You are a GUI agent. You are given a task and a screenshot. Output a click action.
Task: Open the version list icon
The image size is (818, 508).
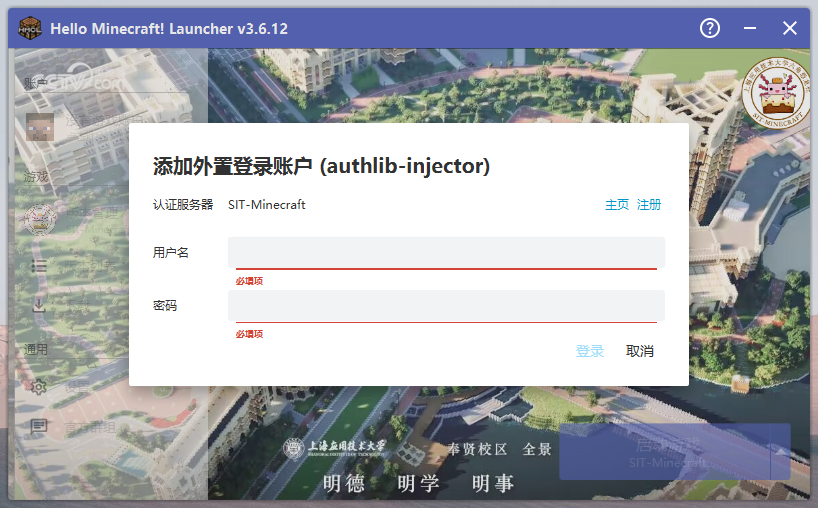click(39, 265)
